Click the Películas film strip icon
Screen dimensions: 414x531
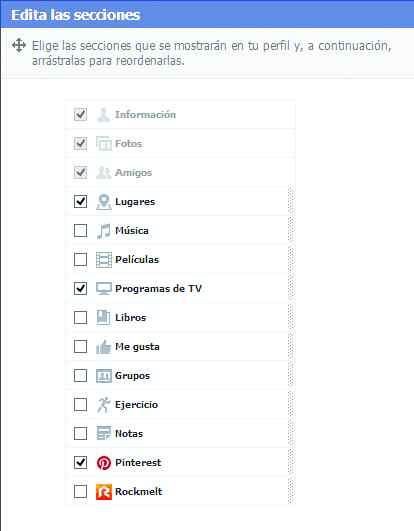click(104, 260)
